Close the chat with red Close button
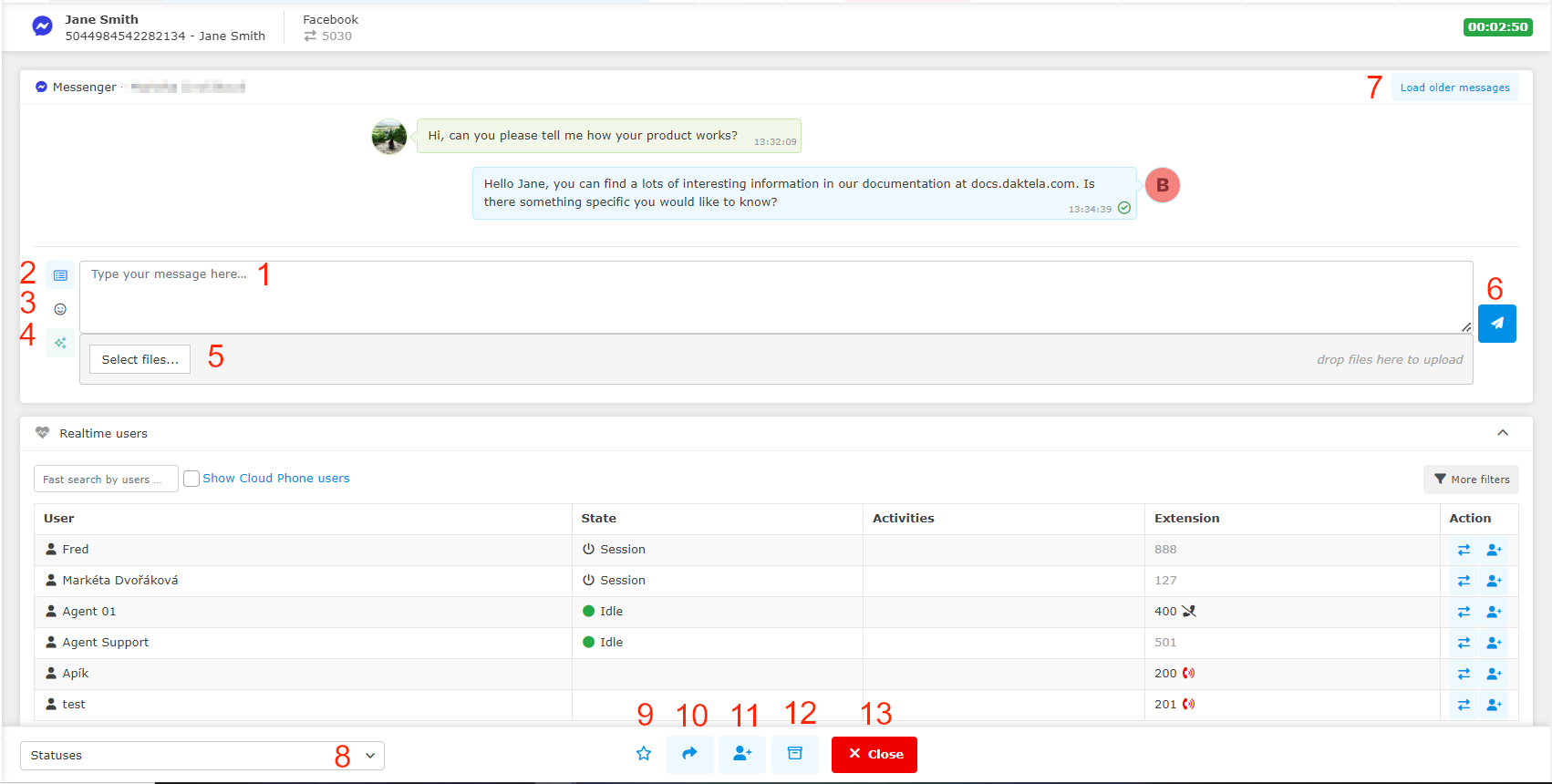This screenshot has height=784, width=1552. pyautogui.click(x=874, y=754)
